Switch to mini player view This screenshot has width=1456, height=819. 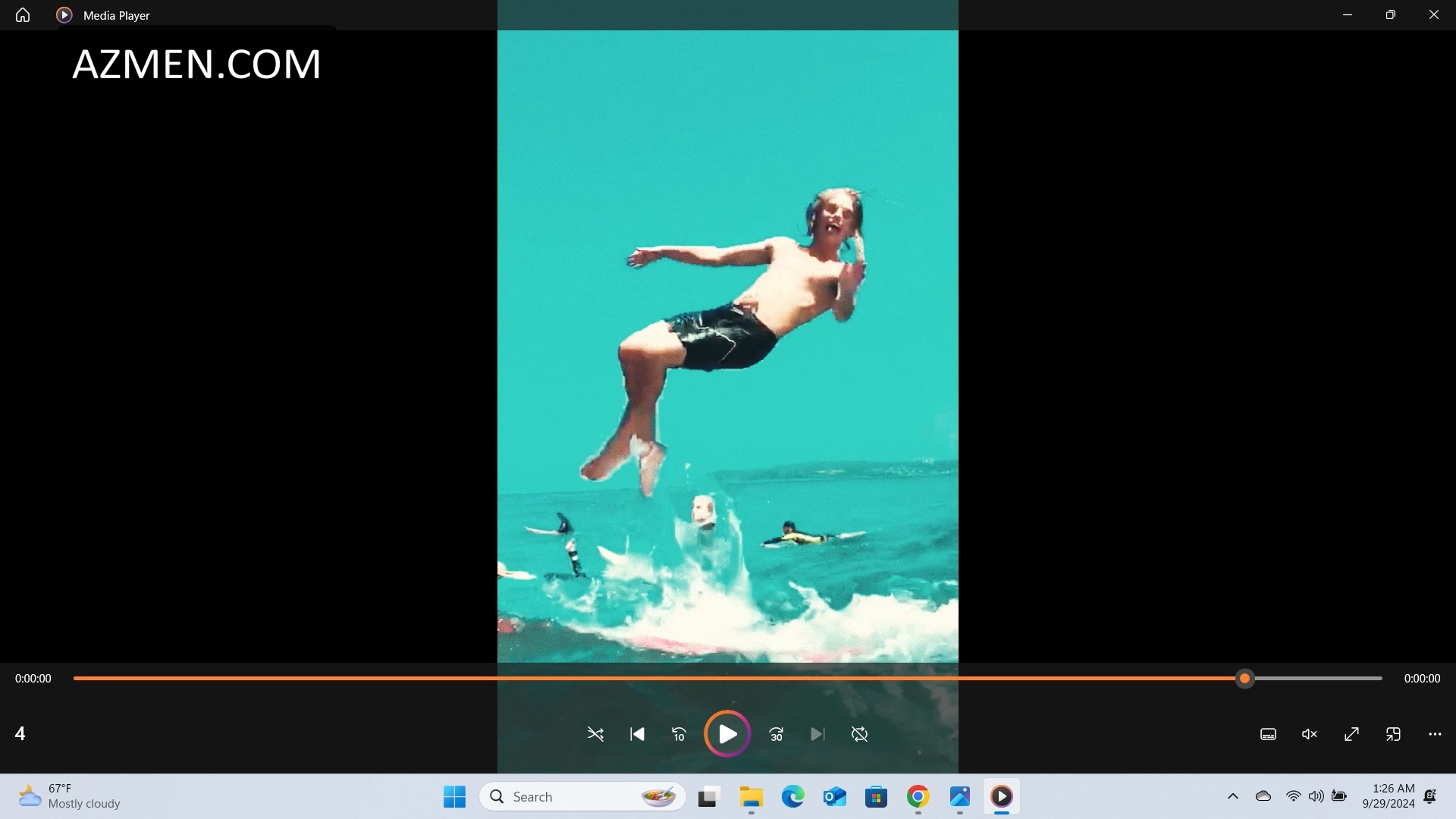[1393, 734]
